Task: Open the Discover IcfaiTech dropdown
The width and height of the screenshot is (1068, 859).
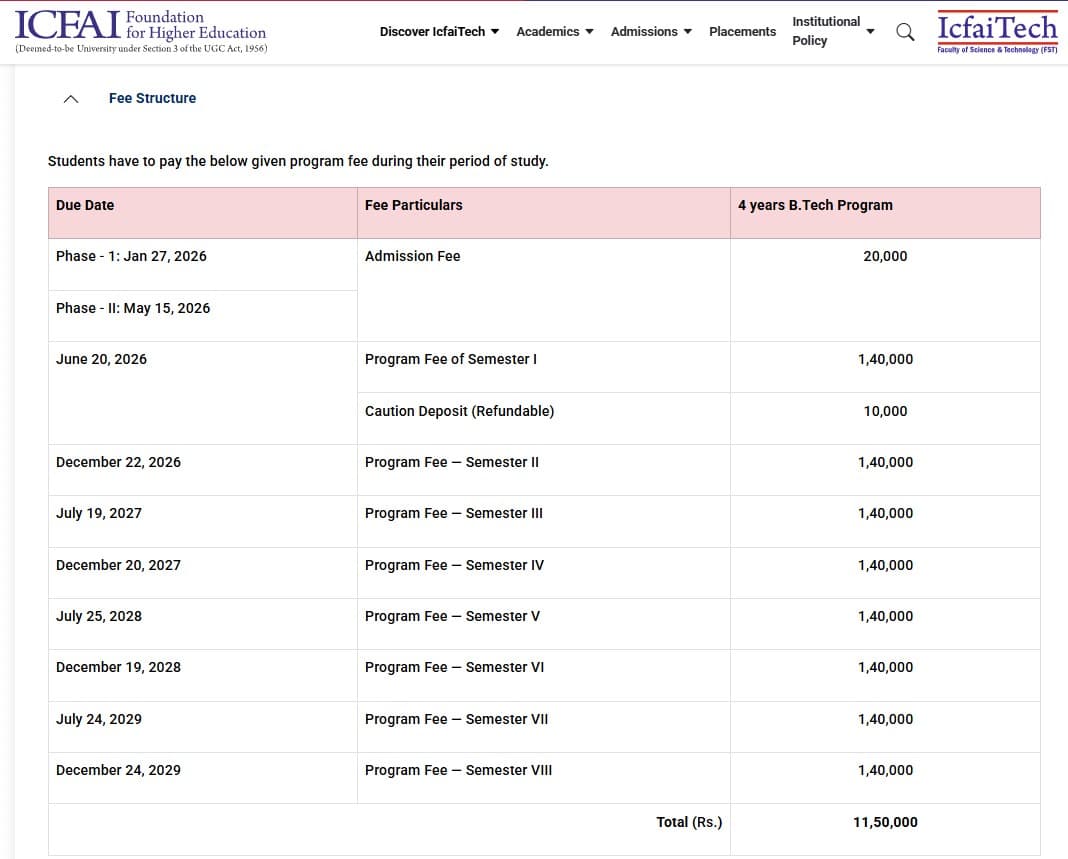Action: 430,31
